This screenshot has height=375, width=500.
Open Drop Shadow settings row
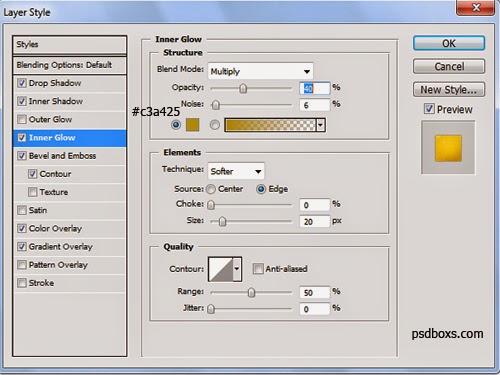pos(70,83)
